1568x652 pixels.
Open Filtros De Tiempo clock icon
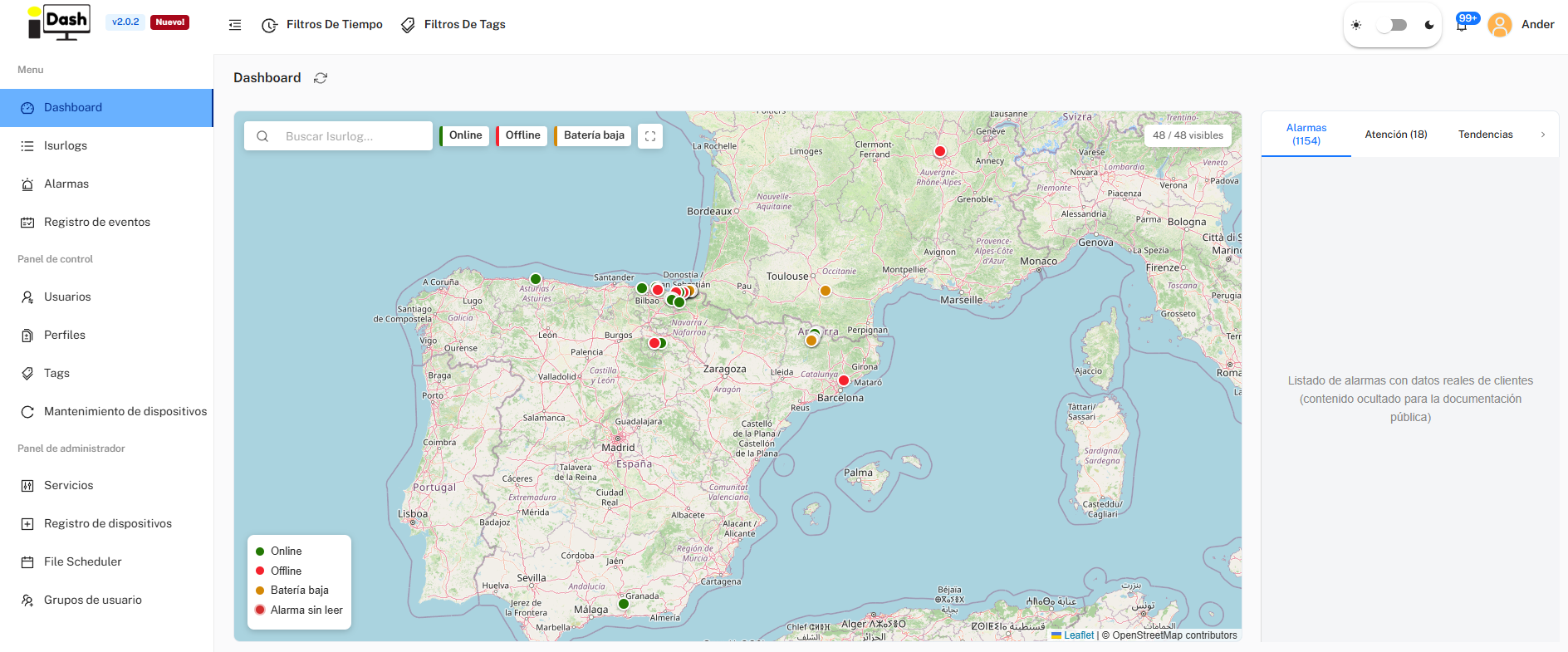point(269,26)
